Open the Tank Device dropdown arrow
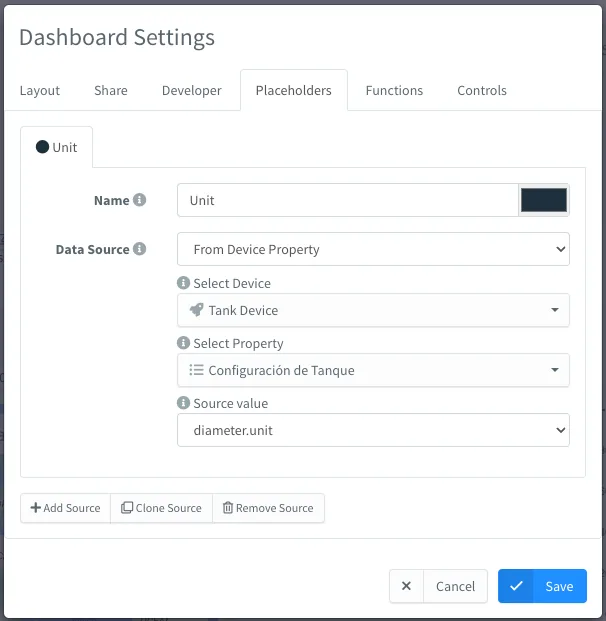The width and height of the screenshot is (606, 621). 555,310
